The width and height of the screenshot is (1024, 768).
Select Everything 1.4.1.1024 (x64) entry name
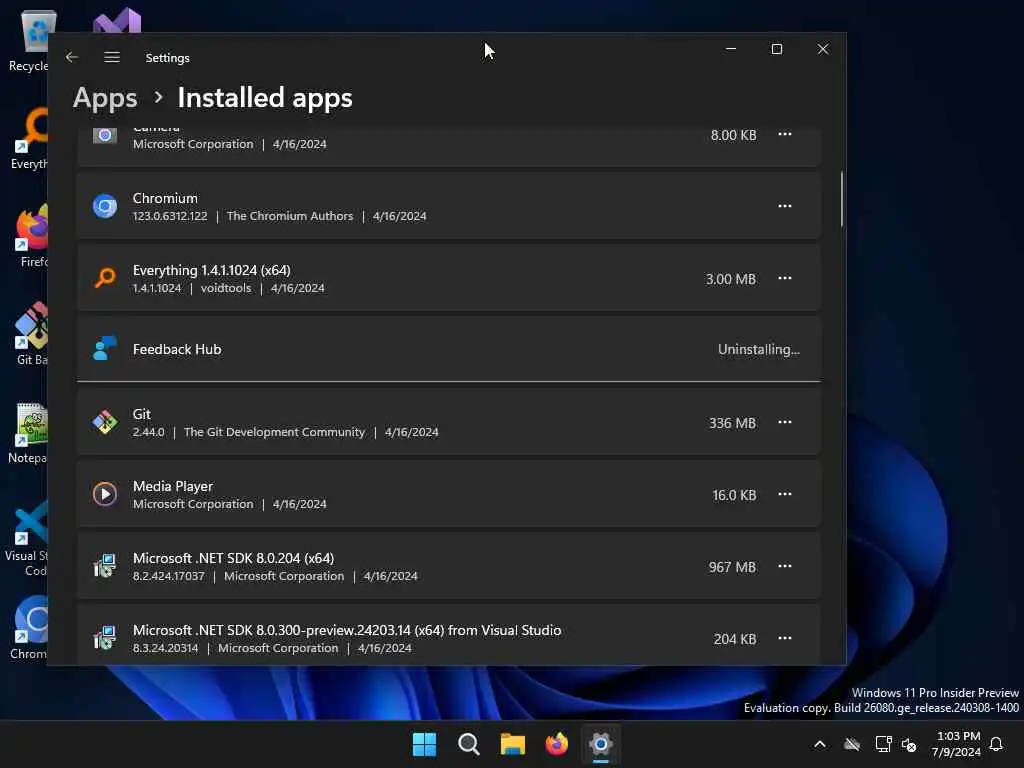pos(212,270)
